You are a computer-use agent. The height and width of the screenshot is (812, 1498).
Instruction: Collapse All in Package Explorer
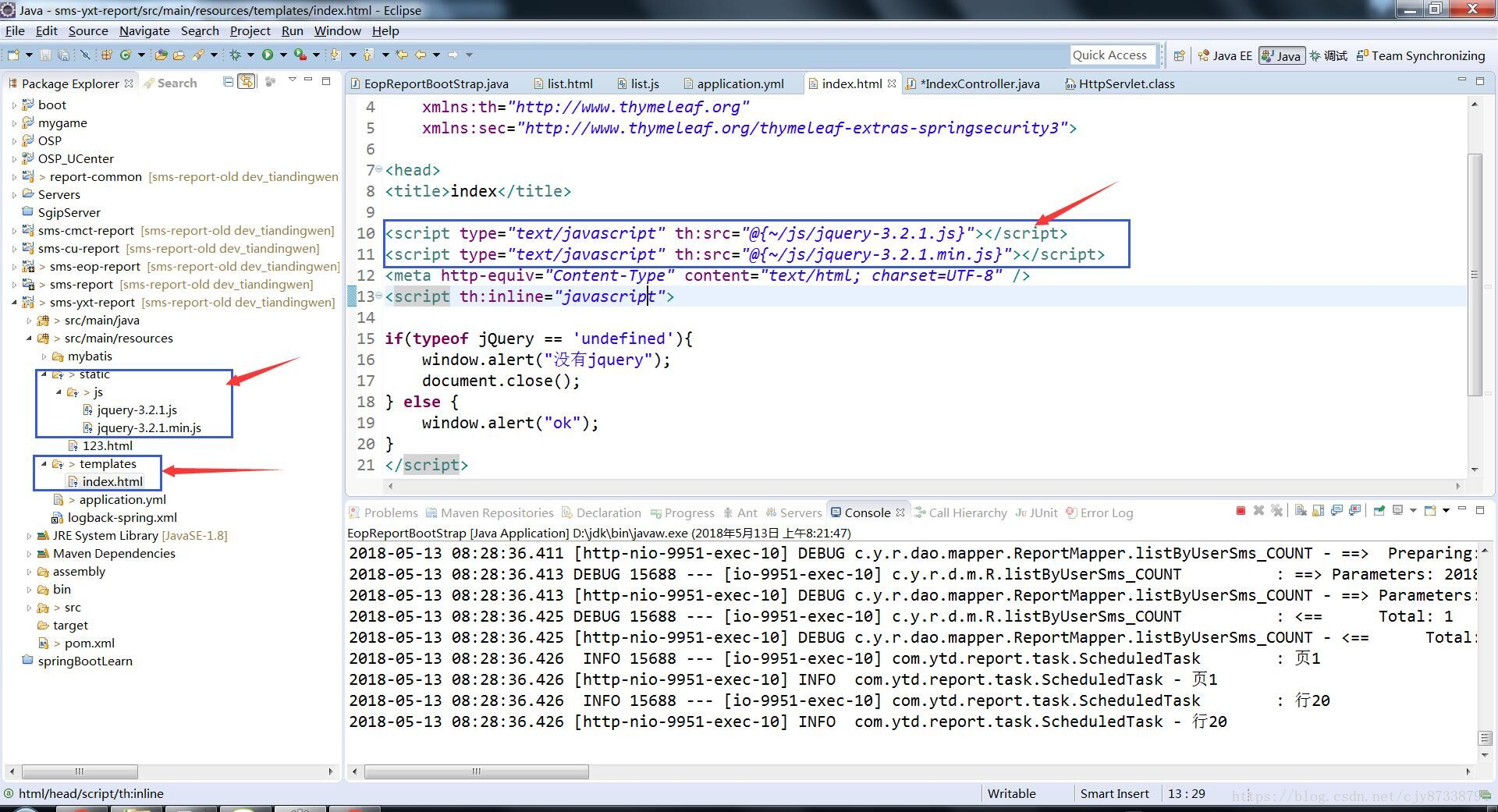[x=228, y=82]
